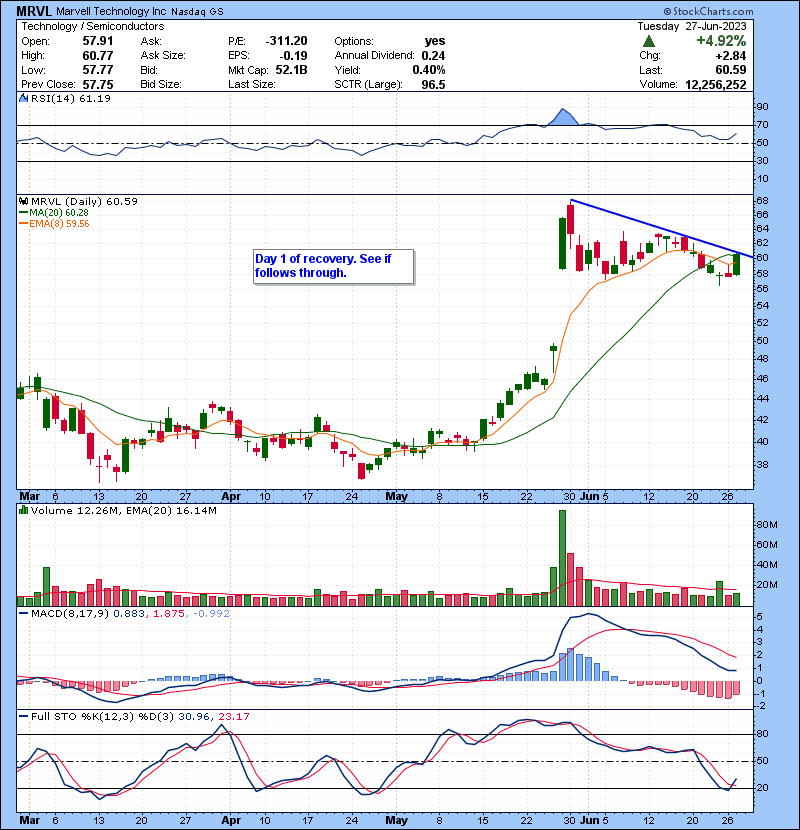Click the SCTR (Large) value 96.5
800x830 pixels.
pyautogui.click(x=433, y=84)
